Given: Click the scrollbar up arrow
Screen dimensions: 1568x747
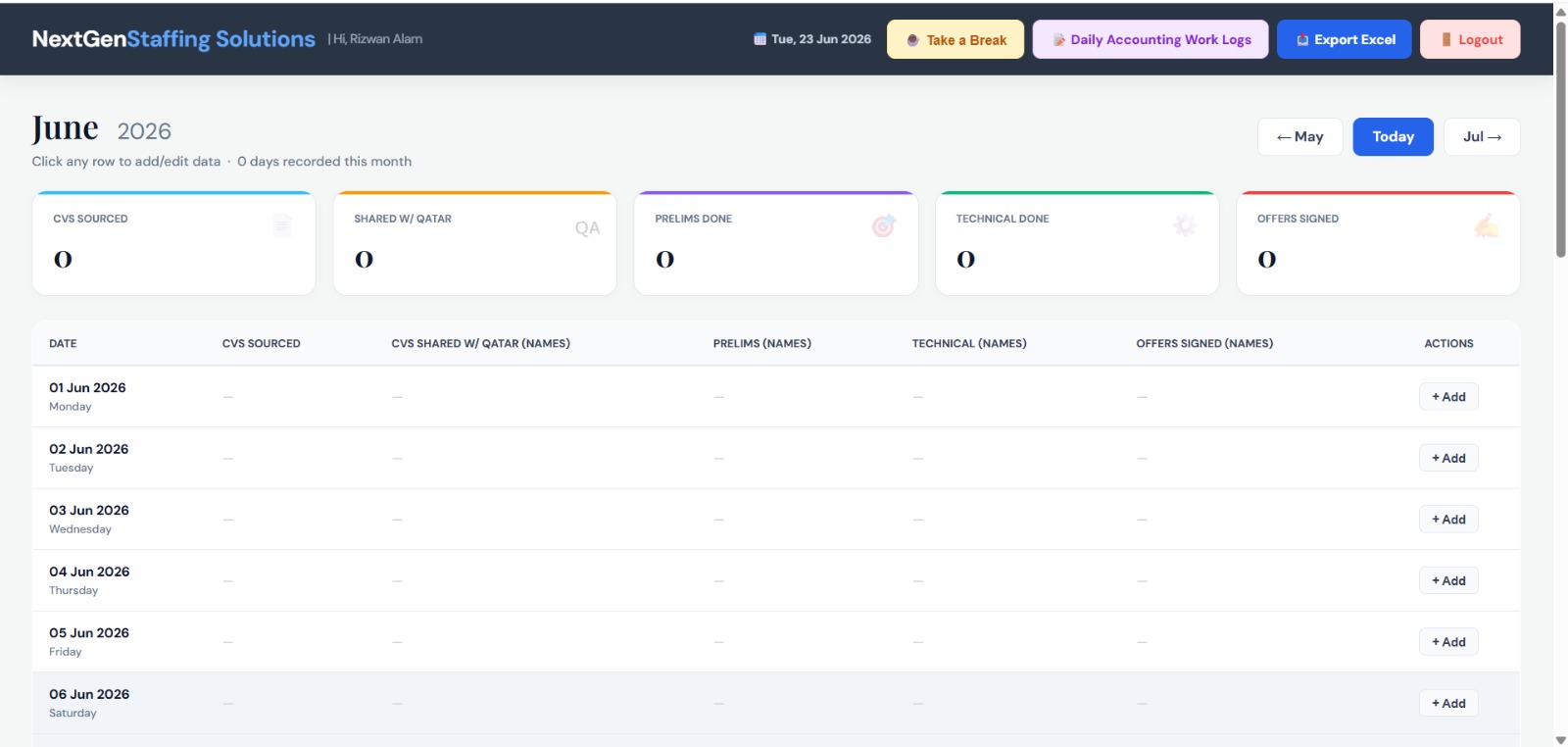Looking at the screenshot, I should click(x=1560, y=11).
